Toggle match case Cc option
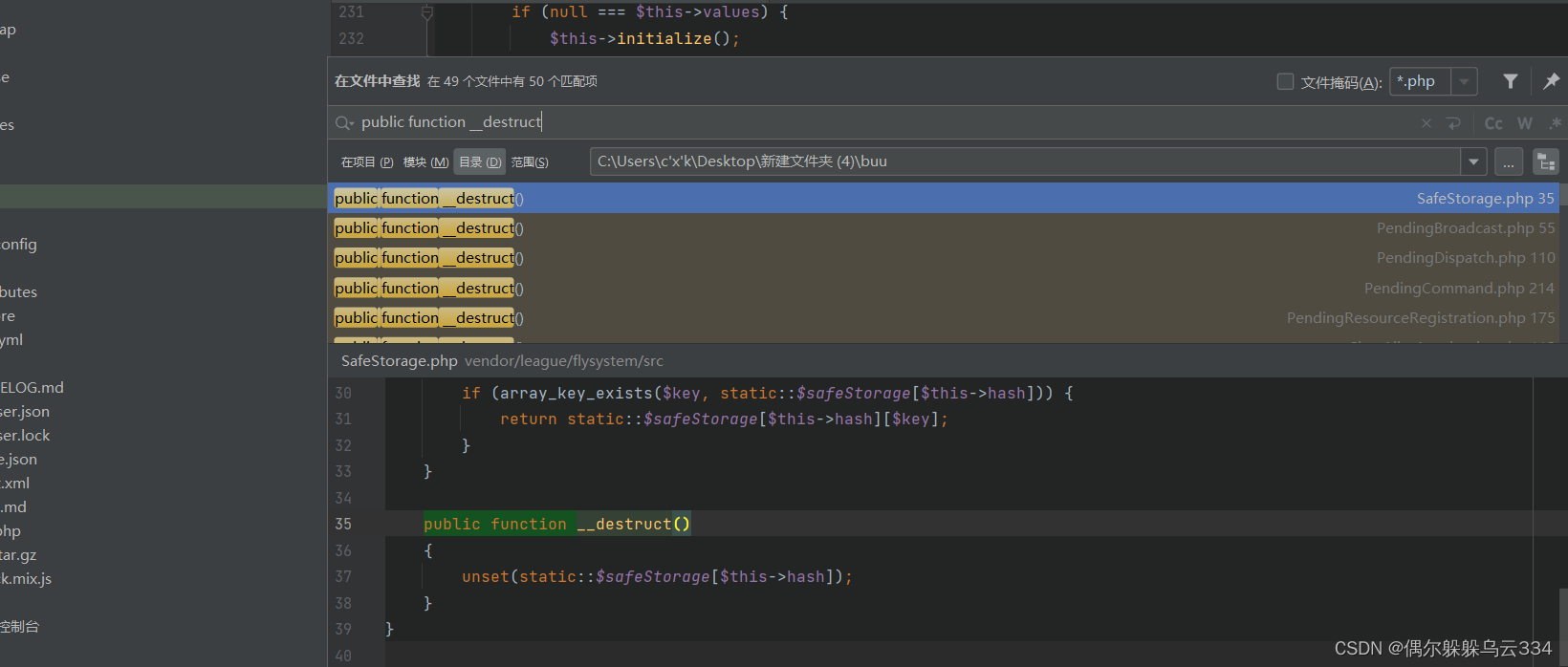 pyautogui.click(x=1493, y=123)
